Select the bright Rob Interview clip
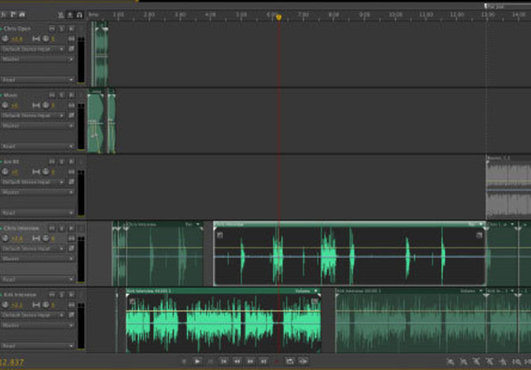Image resolution: width=531 pixels, height=370 pixels. 224,321
